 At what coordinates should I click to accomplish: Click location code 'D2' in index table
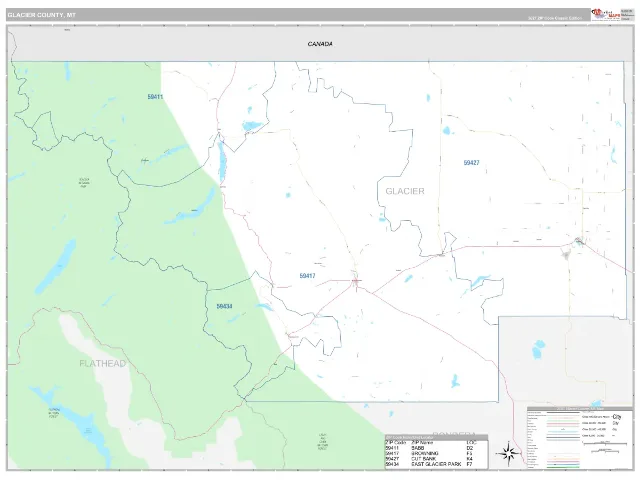[x=469, y=448]
